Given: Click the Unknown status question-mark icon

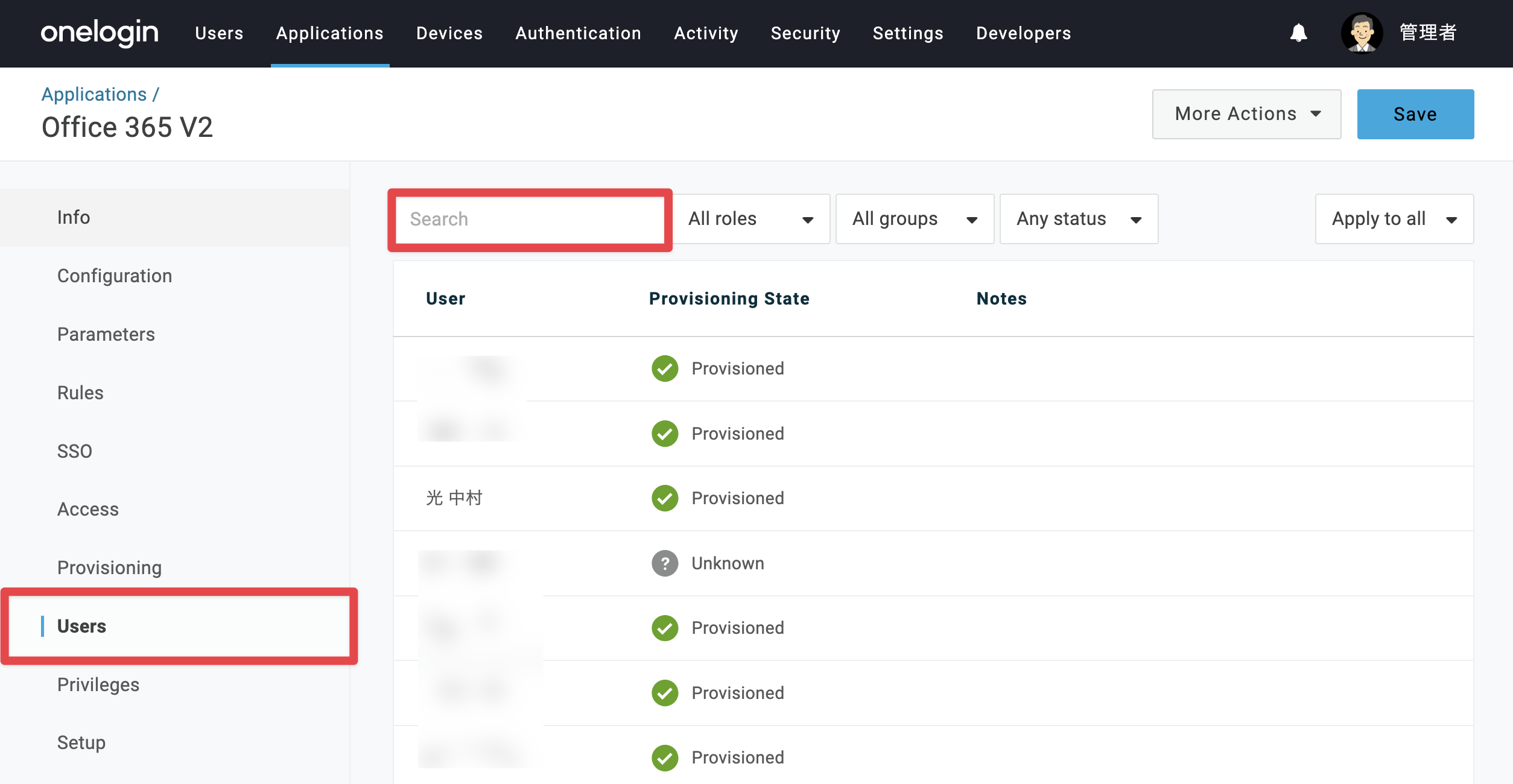Looking at the screenshot, I should tap(665, 563).
